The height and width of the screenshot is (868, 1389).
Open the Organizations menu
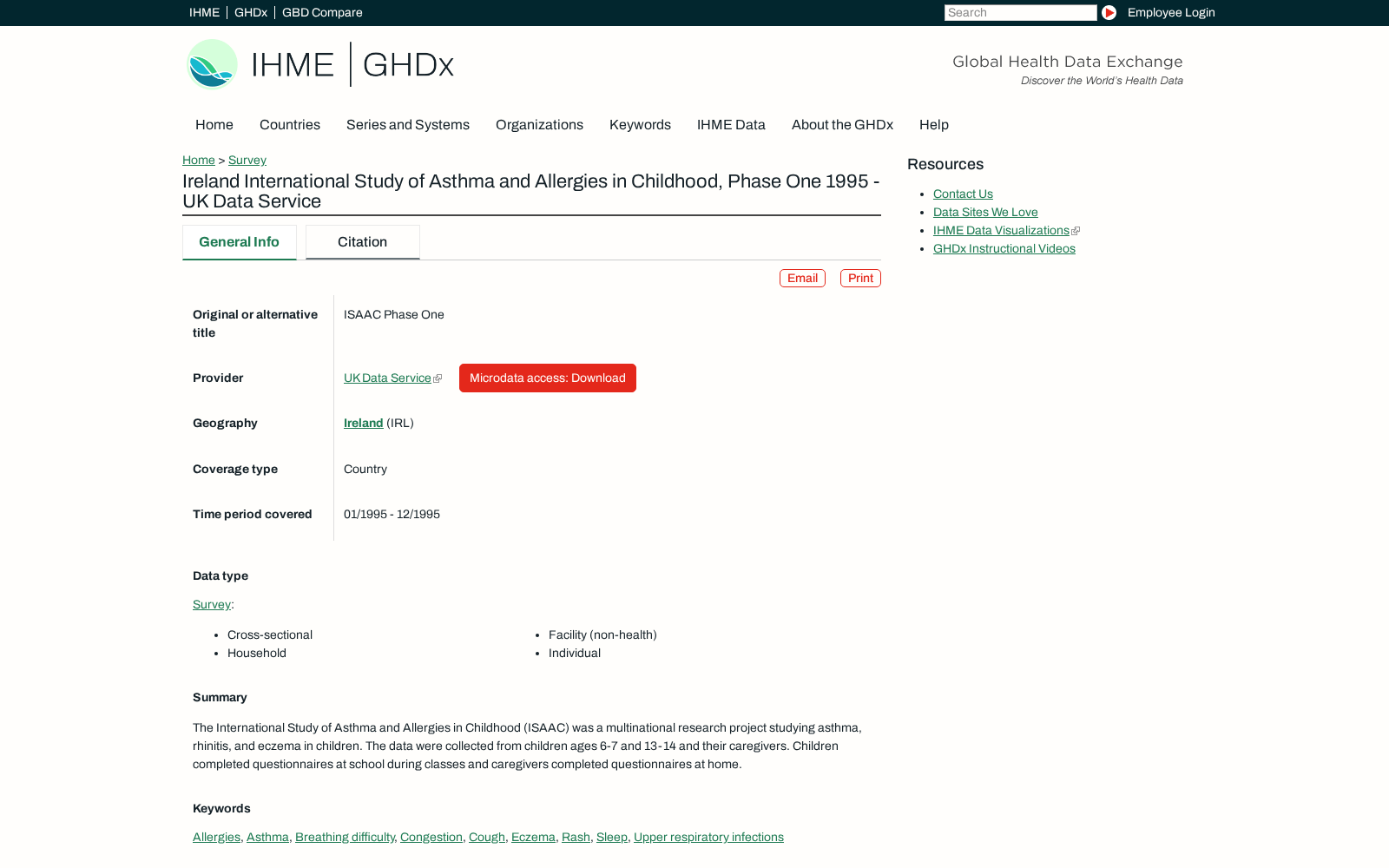[539, 125]
